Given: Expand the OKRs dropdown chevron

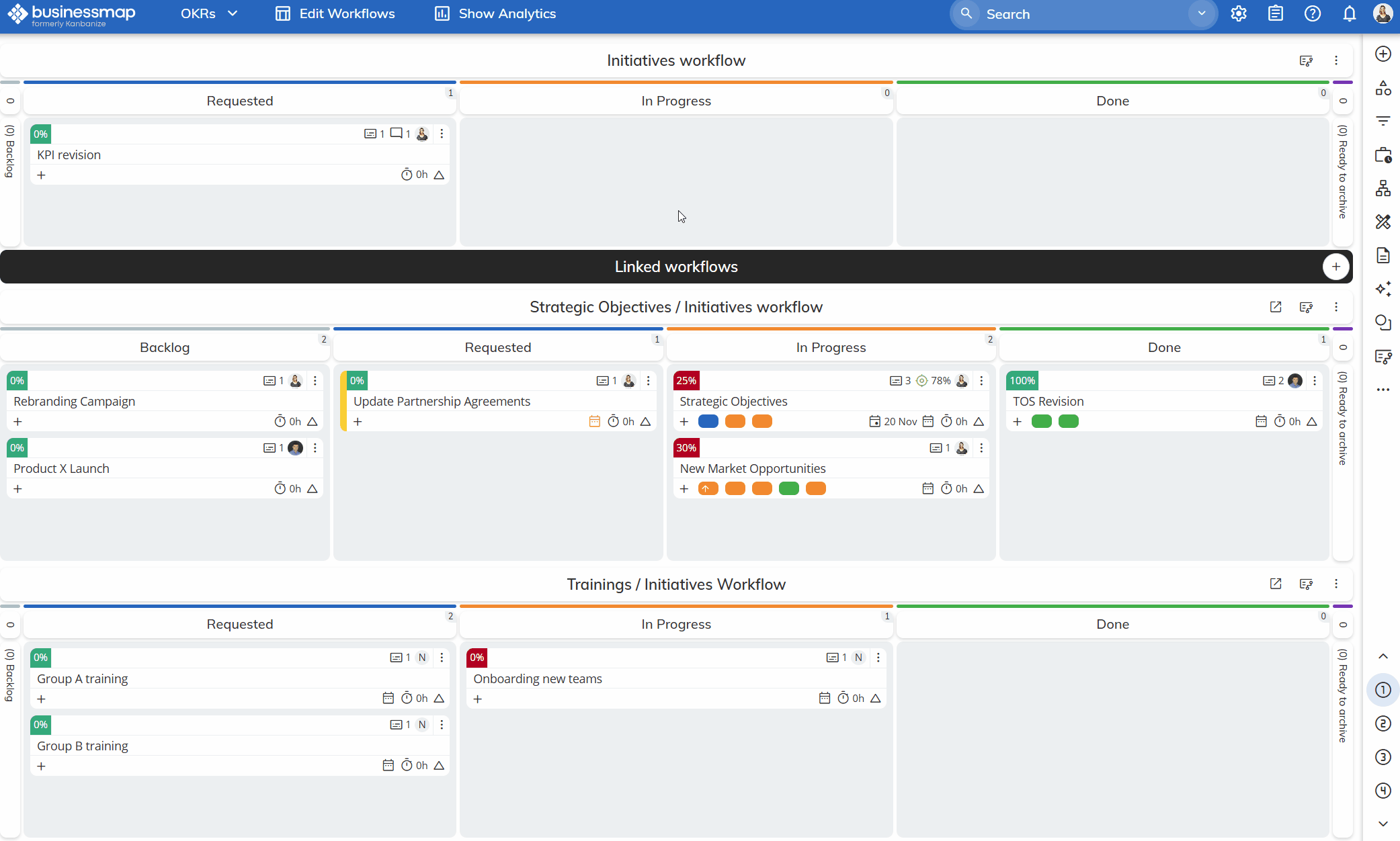Looking at the screenshot, I should (x=233, y=13).
